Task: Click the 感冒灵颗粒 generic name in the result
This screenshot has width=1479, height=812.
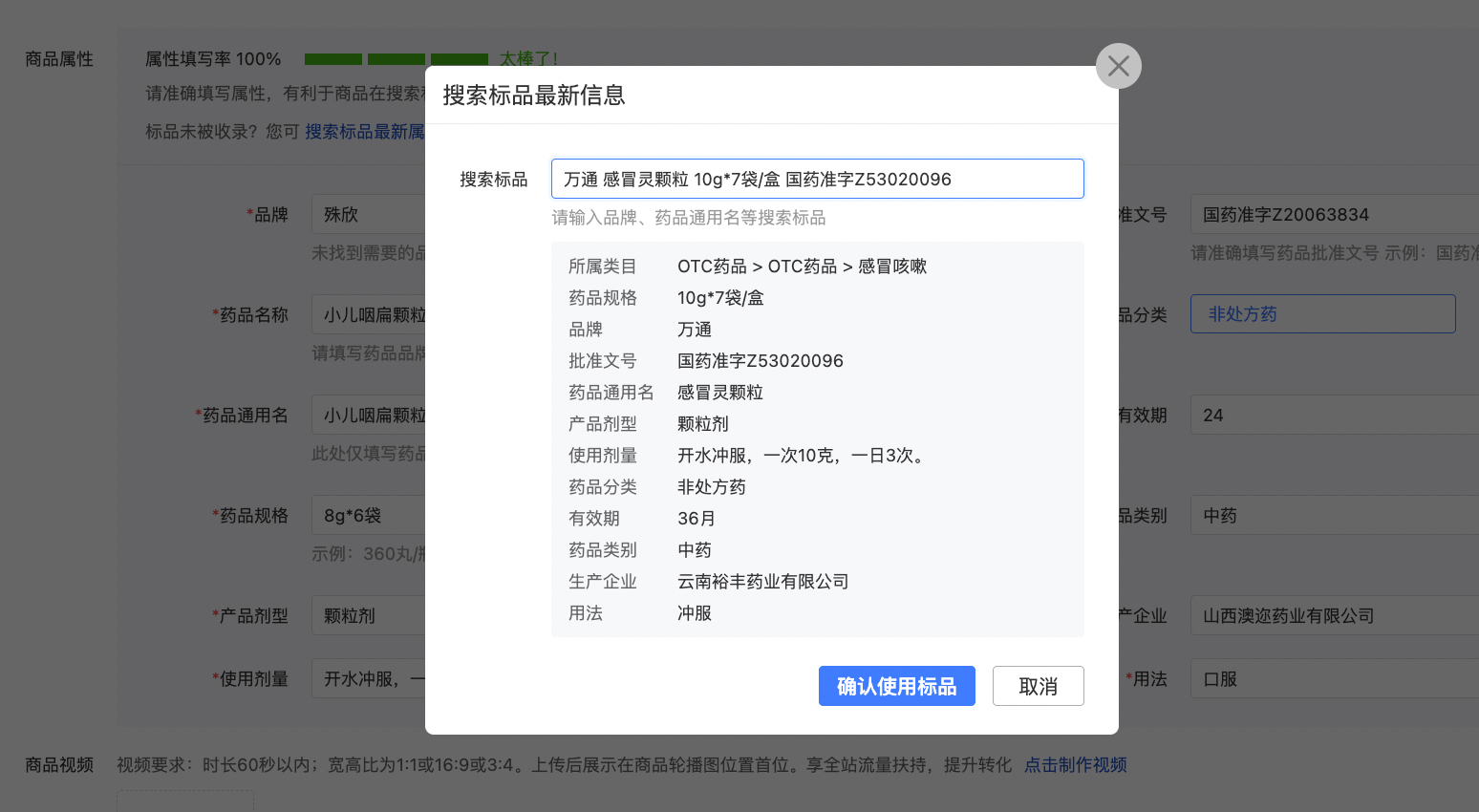Action: (720, 393)
